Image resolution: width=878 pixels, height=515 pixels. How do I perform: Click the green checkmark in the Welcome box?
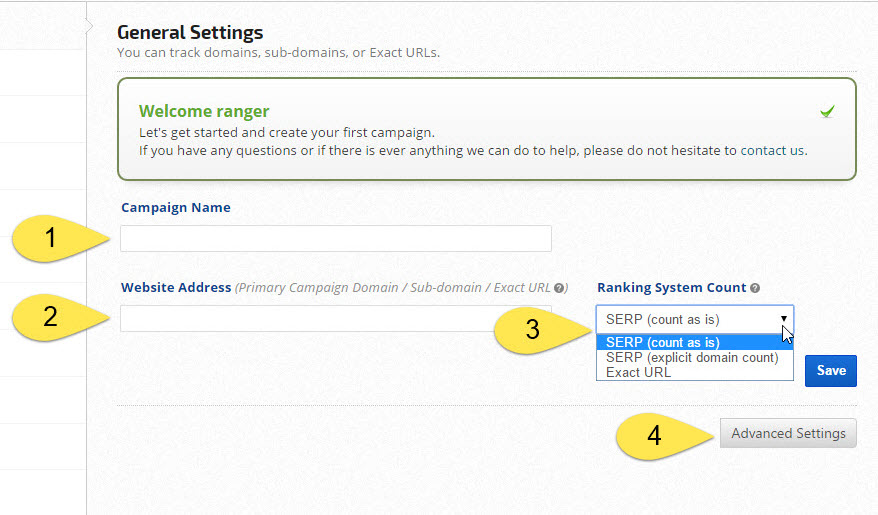point(827,112)
